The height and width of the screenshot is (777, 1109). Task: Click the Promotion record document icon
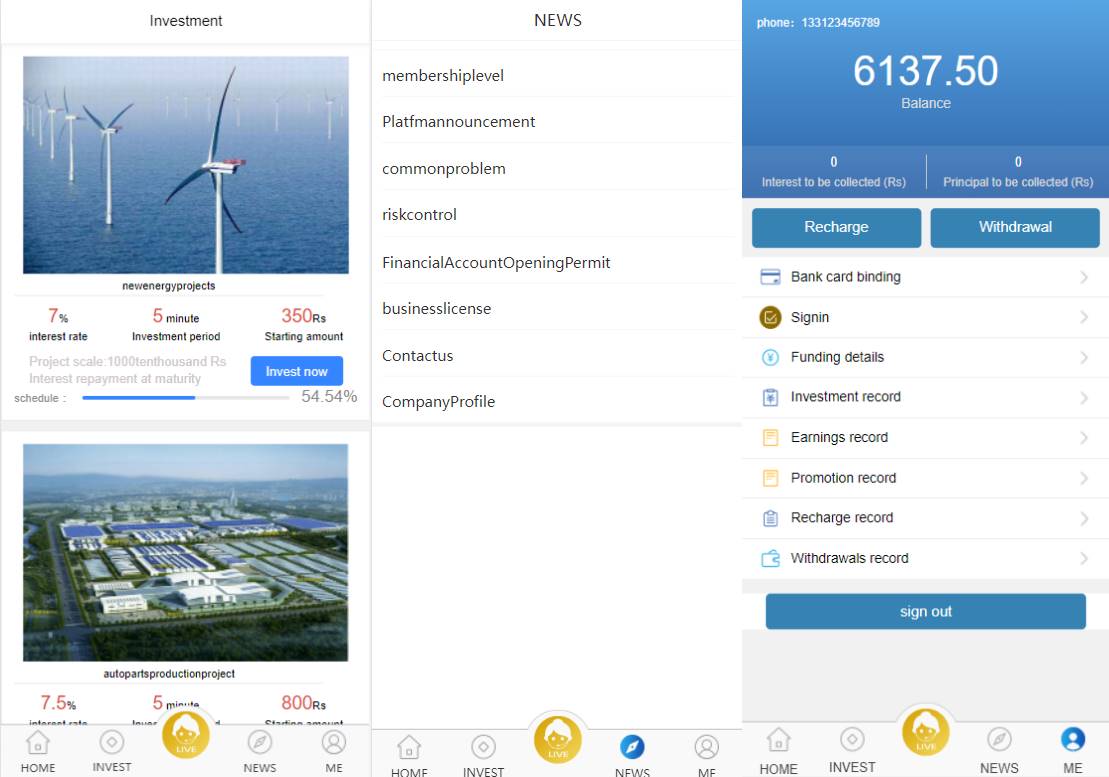(x=770, y=478)
